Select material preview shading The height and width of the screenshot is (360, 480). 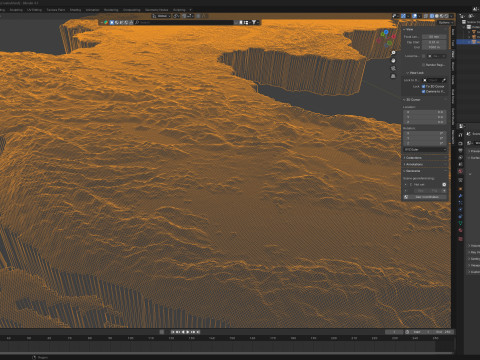pyautogui.click(x=442, y=16)
